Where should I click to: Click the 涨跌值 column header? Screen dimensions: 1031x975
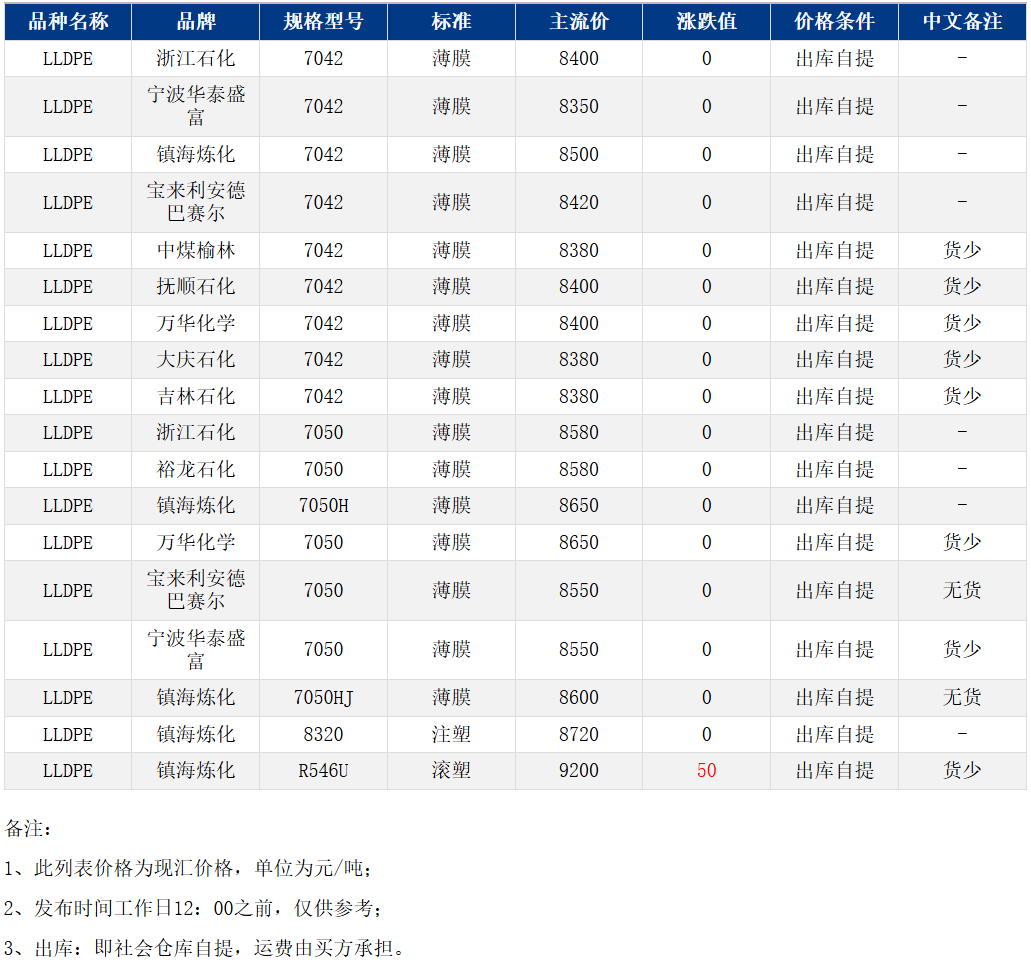(x=706, y=22)
